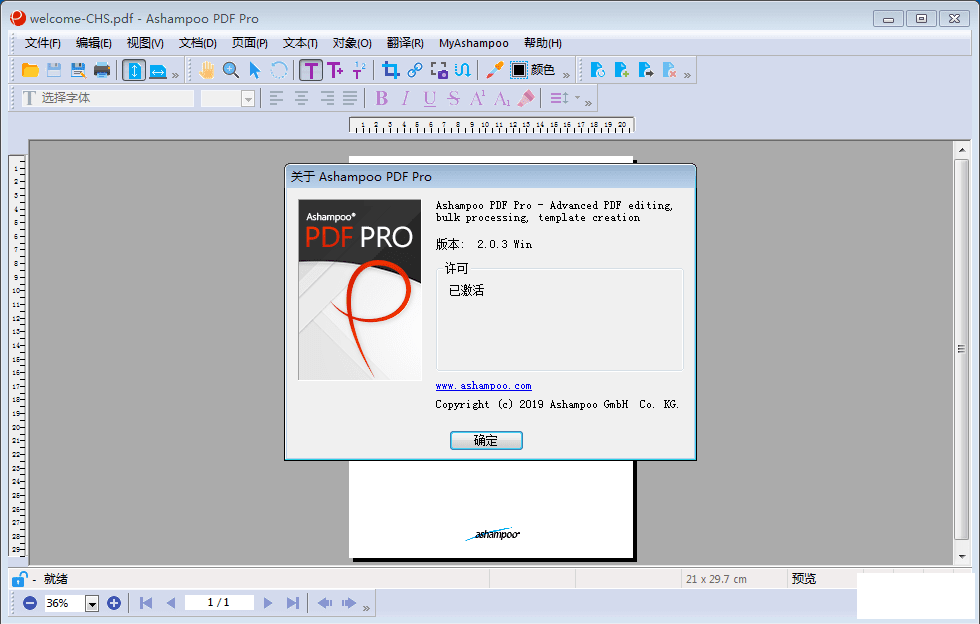980x624 pixels.
Task: Open the 文本(T) menu
Action: pos(300,43)
